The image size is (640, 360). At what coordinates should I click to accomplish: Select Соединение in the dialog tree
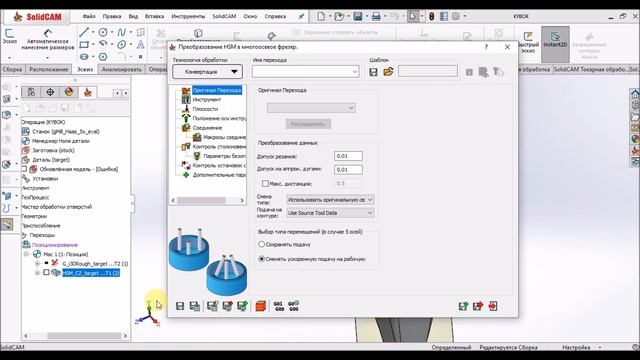click(x=207, y=128)
